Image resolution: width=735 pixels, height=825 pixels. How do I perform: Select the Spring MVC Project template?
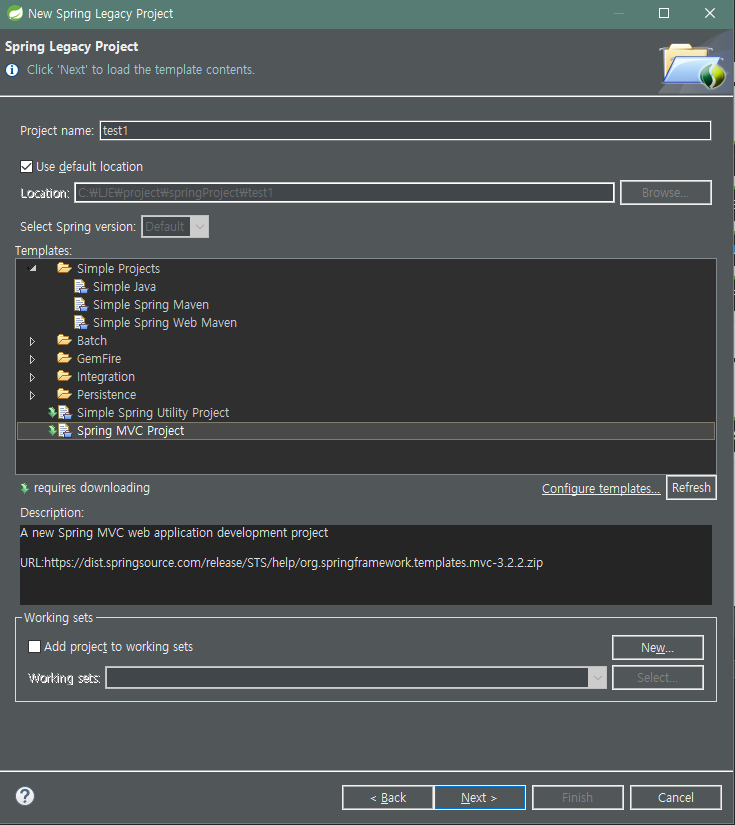(130, 431)
